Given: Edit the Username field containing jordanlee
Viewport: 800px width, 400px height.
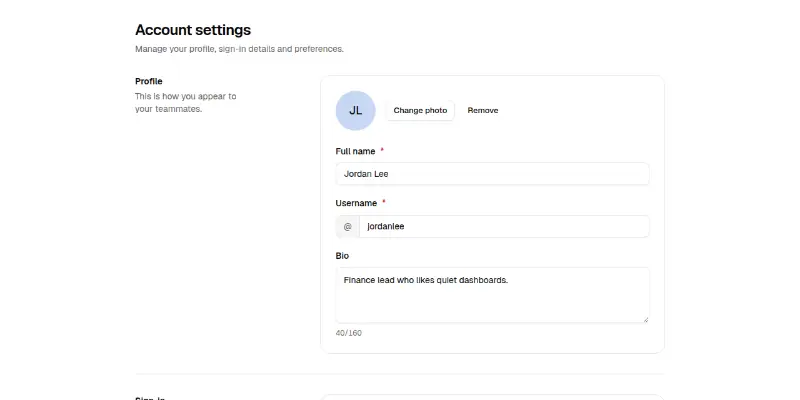Looking at the screenshot, I should point(504,227).
